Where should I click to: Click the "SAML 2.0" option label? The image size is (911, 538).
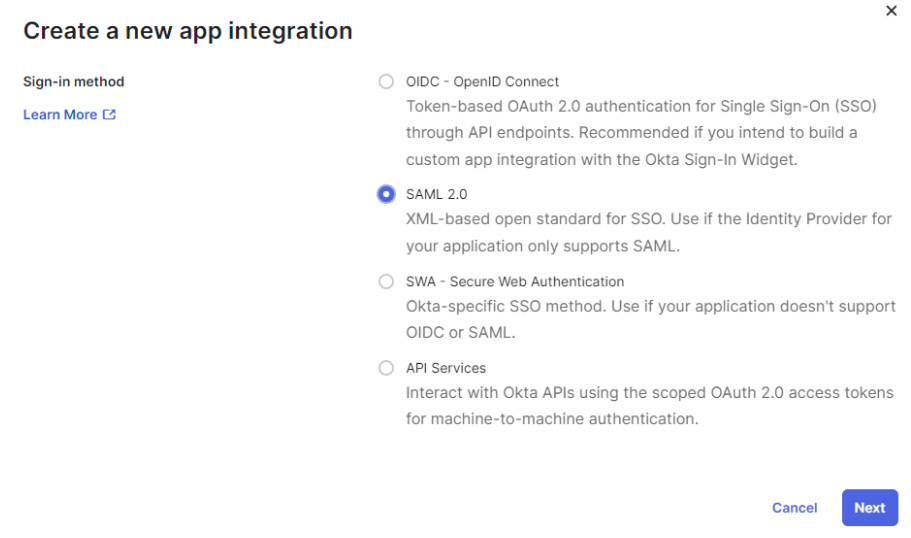436,195
